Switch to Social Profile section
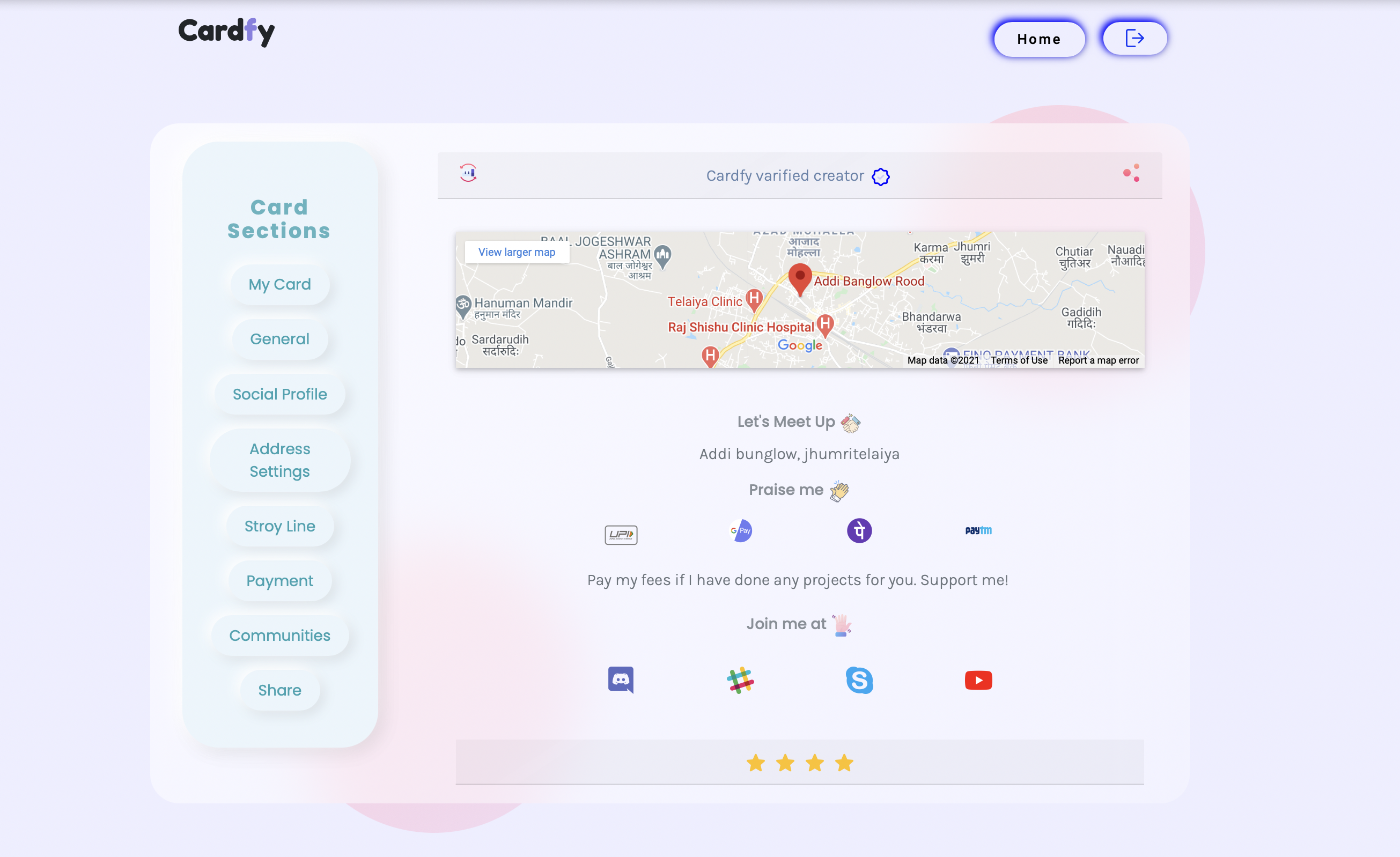The width and height of the screenshot is (1400, 857). pos(279,394)
